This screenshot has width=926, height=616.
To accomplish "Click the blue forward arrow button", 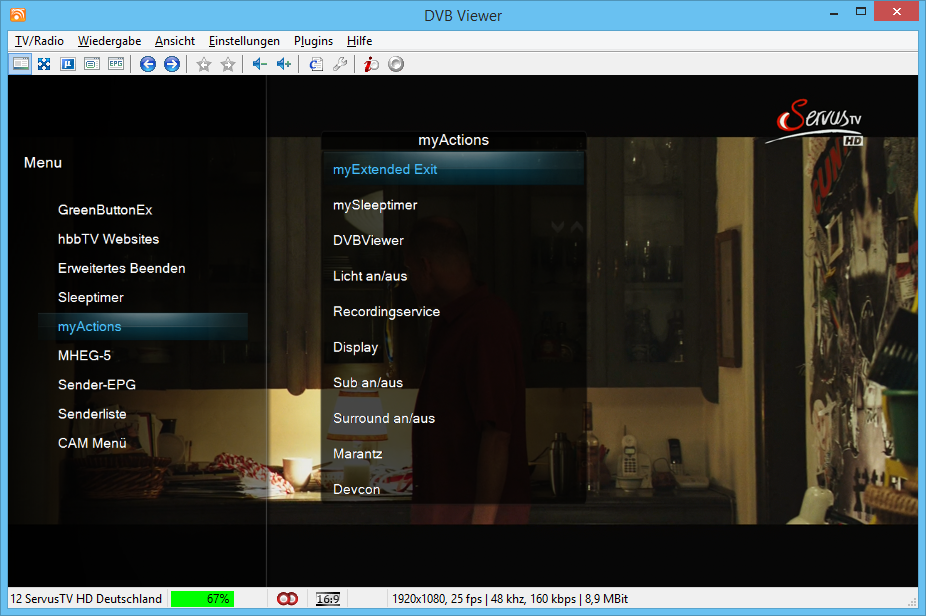I will coord(172,64).
